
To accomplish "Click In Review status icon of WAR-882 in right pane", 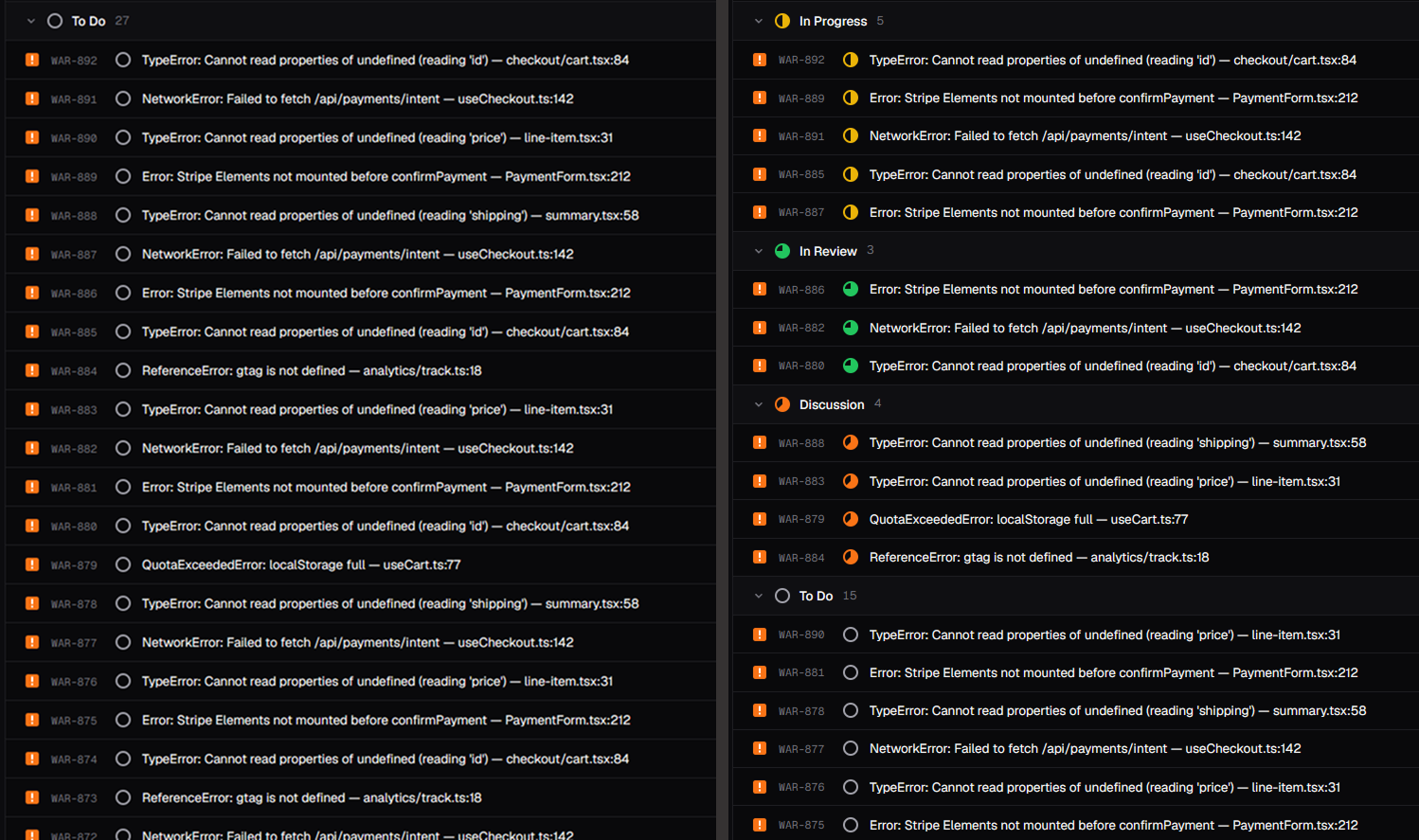I will coord(851,328).
